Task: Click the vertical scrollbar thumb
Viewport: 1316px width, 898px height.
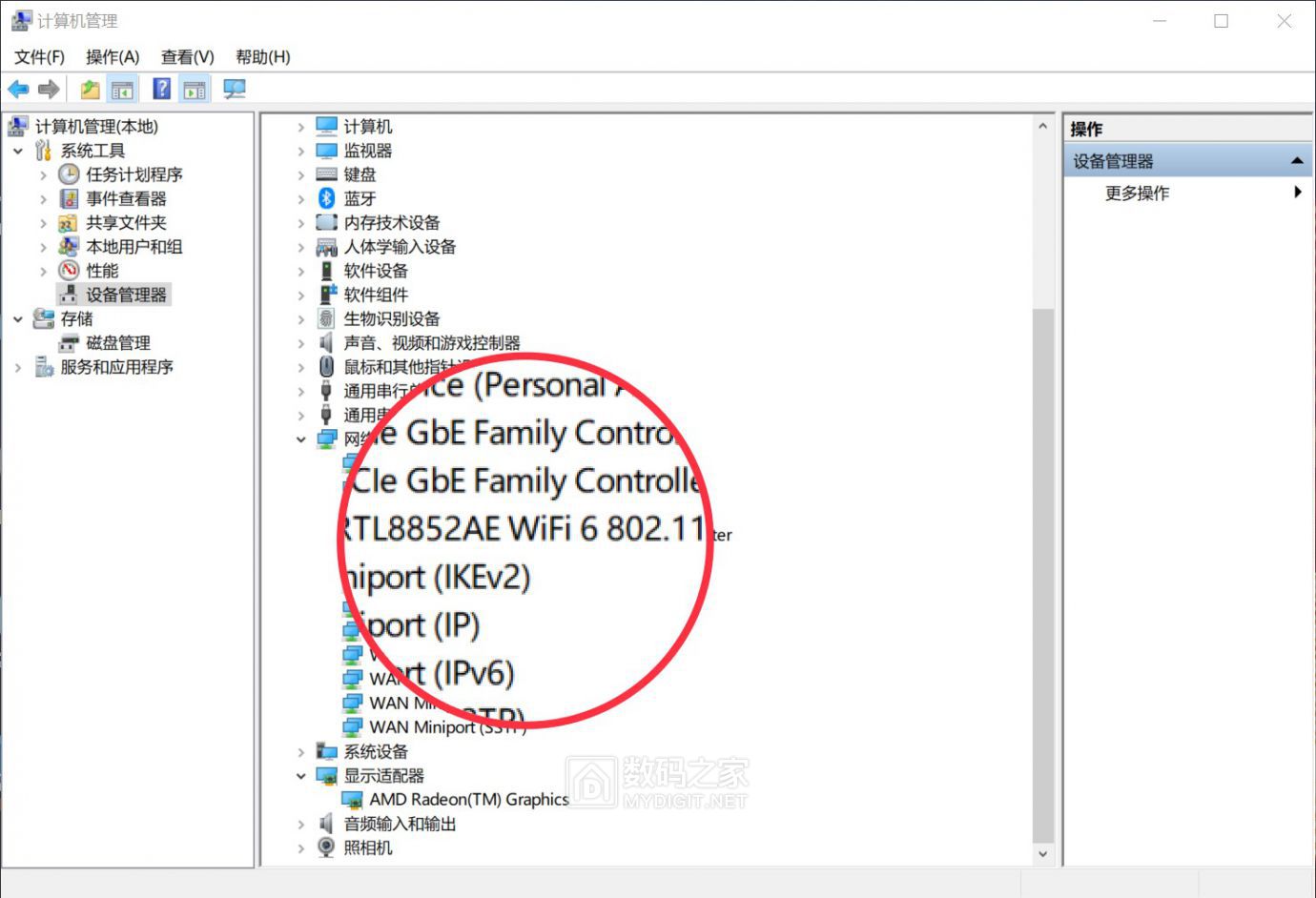Action: [x=1042, y=576]
